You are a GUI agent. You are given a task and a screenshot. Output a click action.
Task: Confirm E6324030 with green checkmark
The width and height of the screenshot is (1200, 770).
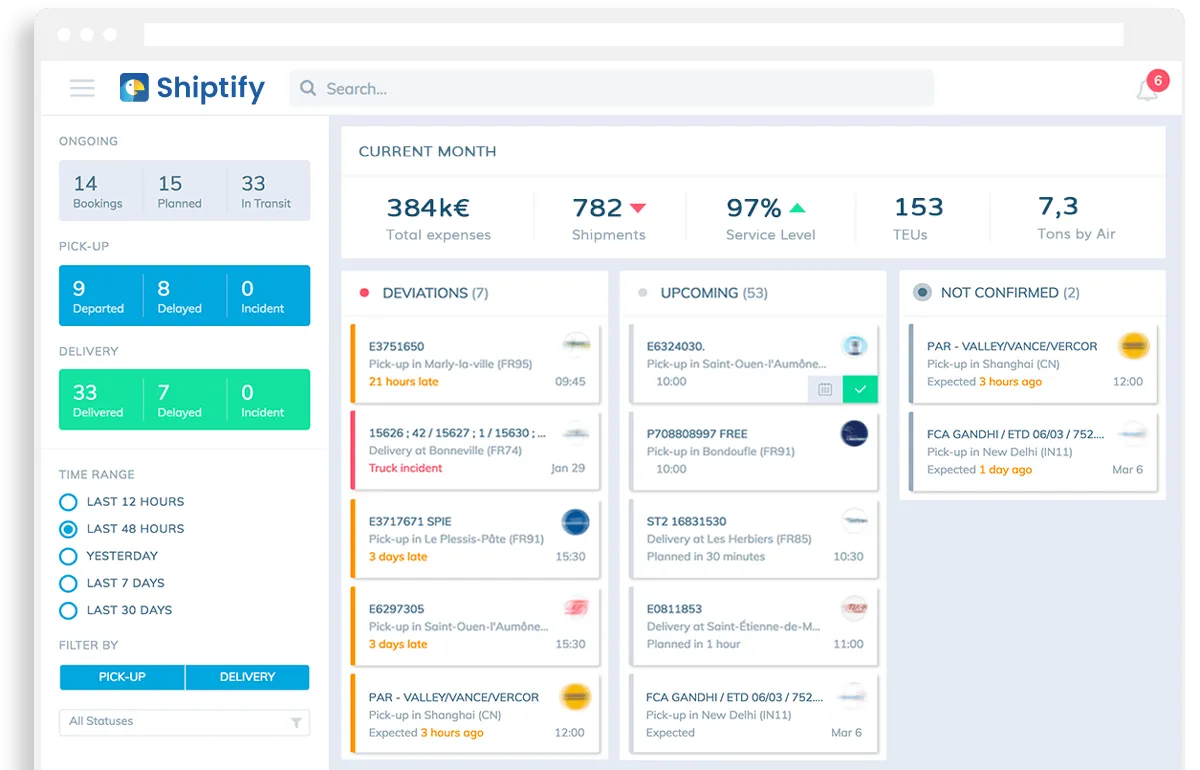tap(860, 389)
